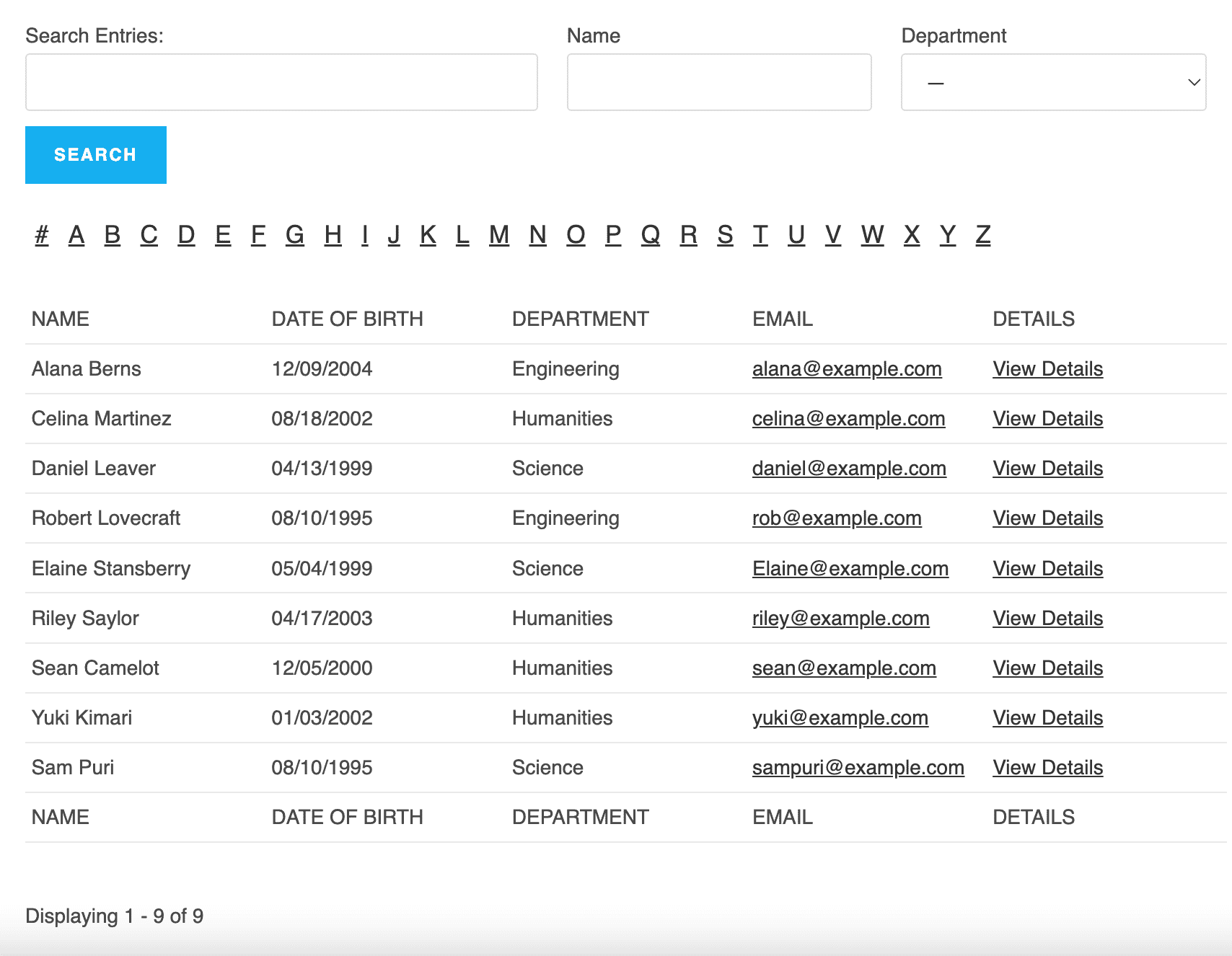The image size is (1232, 956).
Task: Filter entries by letter L
Action: [x=462, y=235]
